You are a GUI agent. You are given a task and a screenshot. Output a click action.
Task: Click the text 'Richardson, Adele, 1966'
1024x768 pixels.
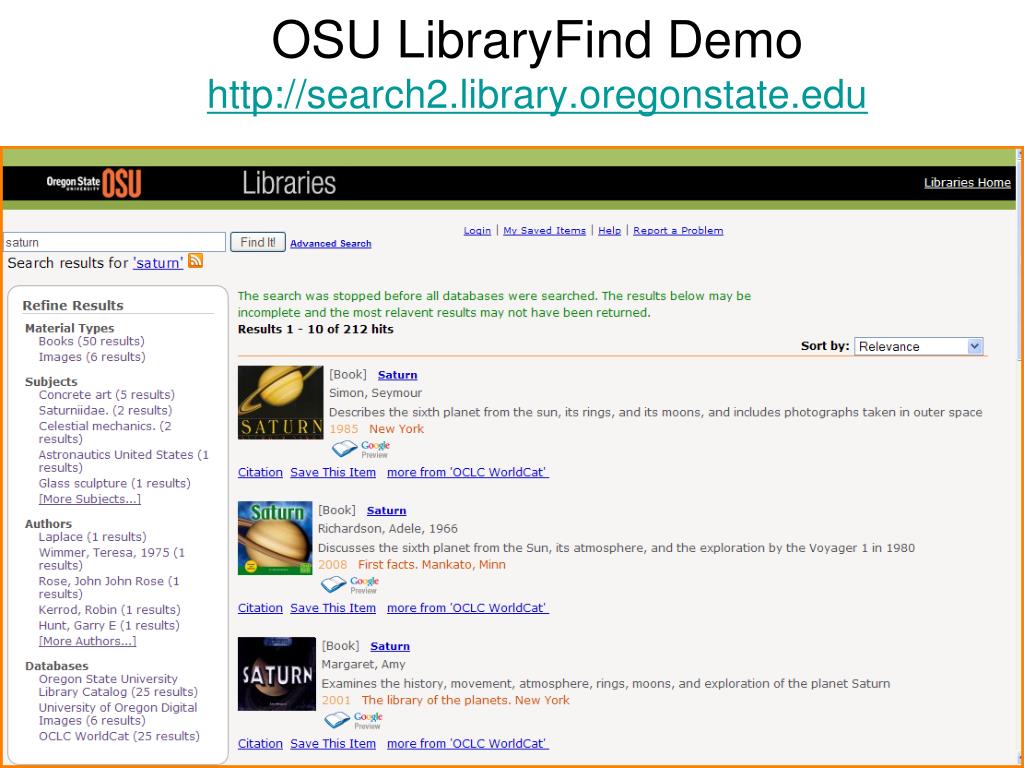(388, 529)
